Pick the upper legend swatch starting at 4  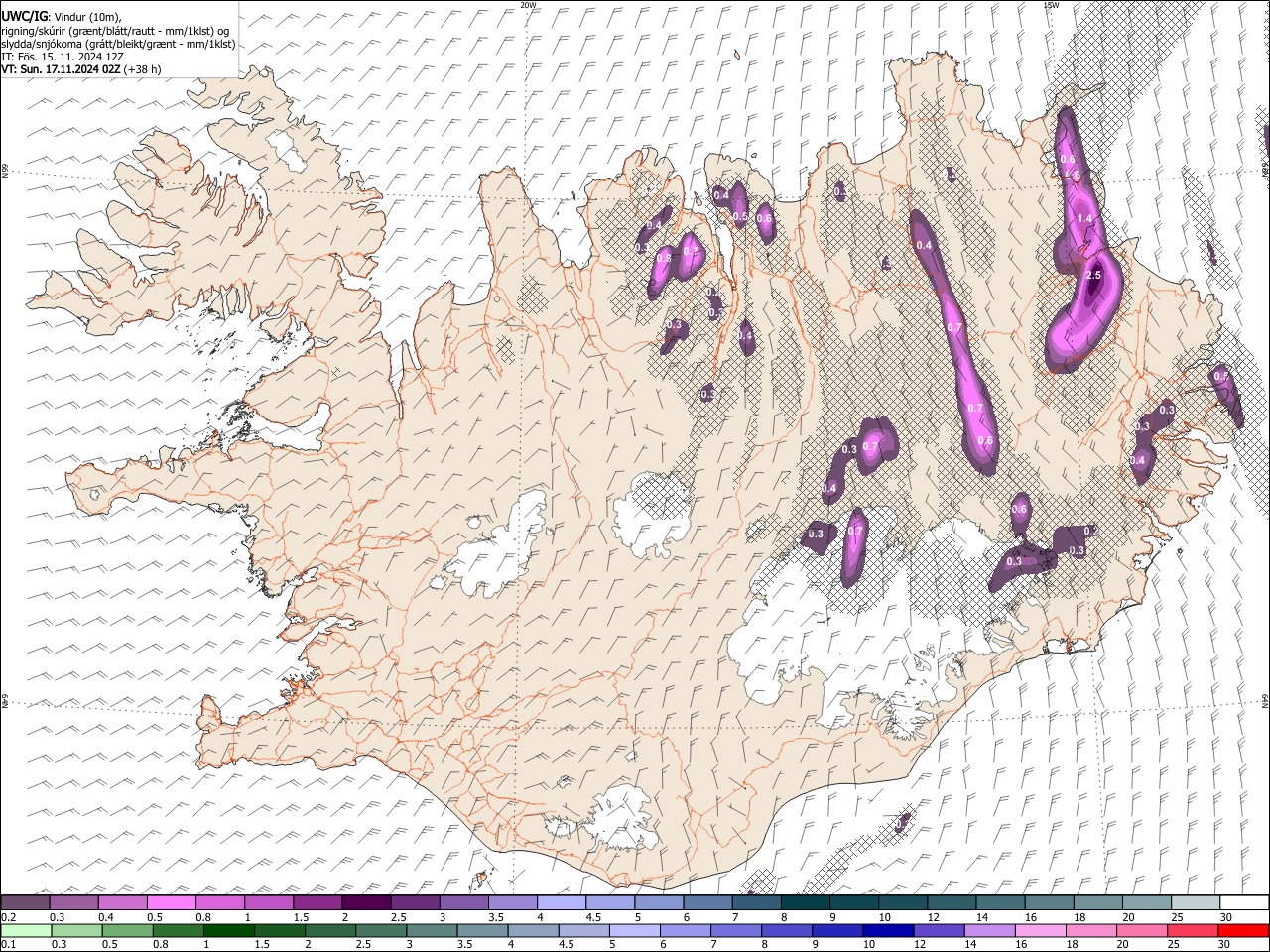pos(561,902)
